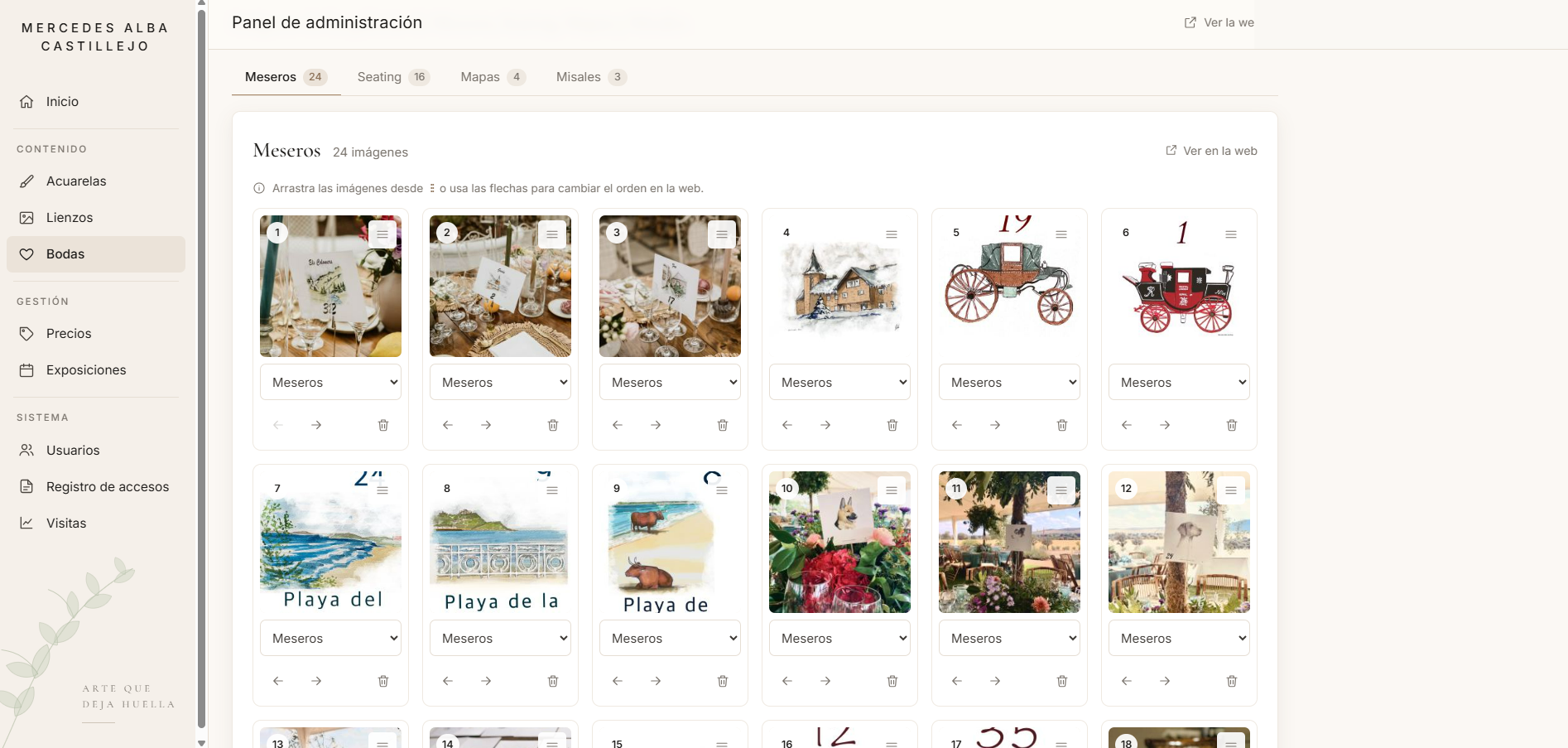Move image 9 left with arrow
This screenshot has width=1568, height=748.
pos(618,681)
